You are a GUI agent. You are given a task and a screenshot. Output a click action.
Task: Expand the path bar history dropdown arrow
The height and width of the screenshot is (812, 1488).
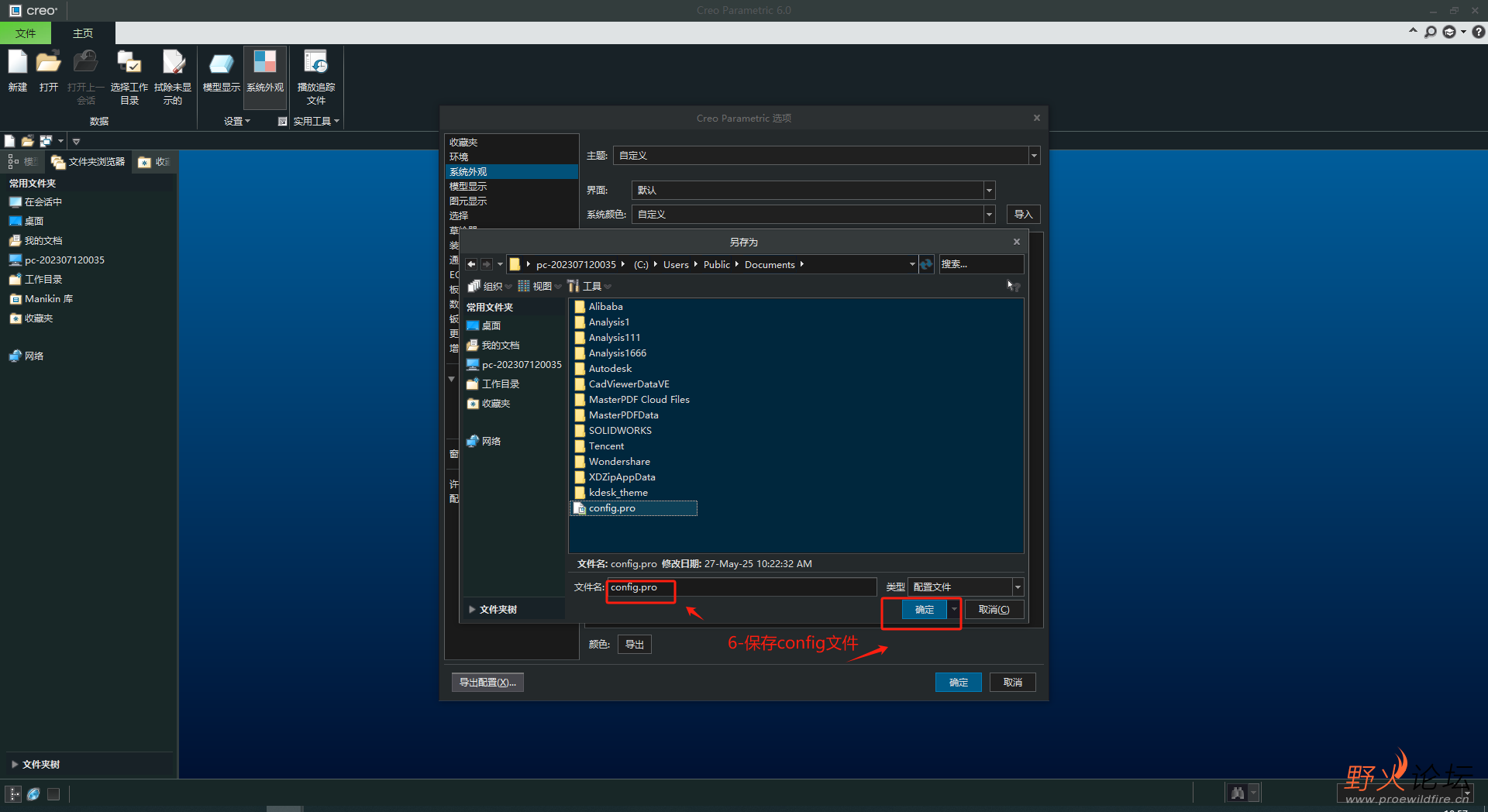pyautogui.click(x=912, y=264)
